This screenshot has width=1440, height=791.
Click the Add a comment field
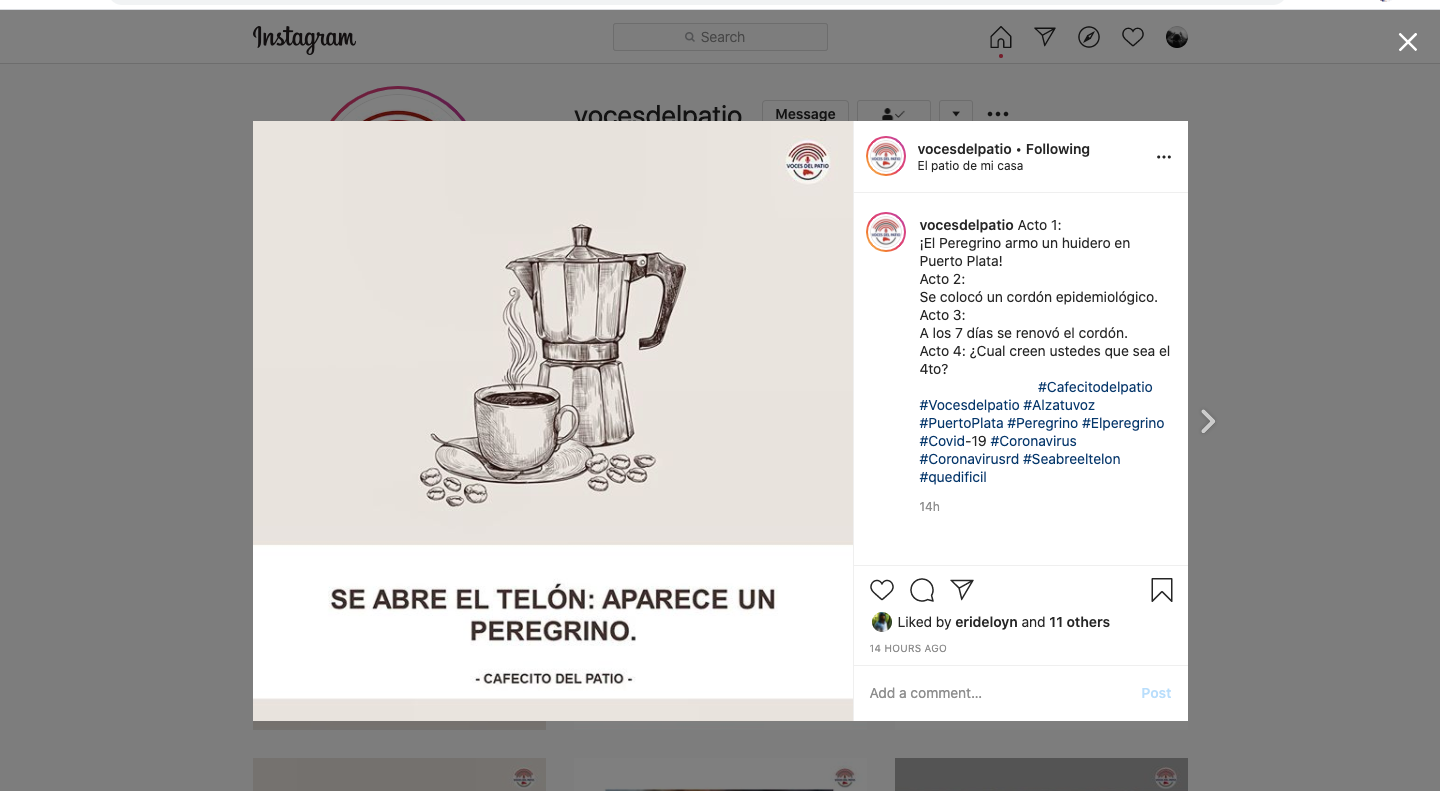[x=1000, y=693]
